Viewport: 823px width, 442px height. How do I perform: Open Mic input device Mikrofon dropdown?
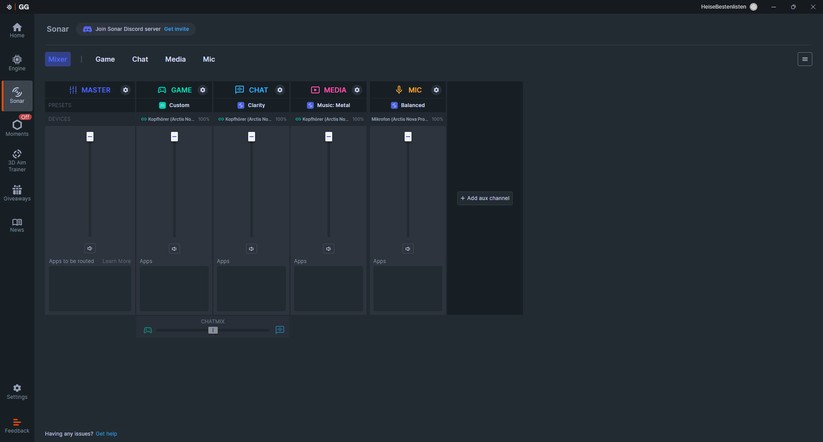[408, 119]
